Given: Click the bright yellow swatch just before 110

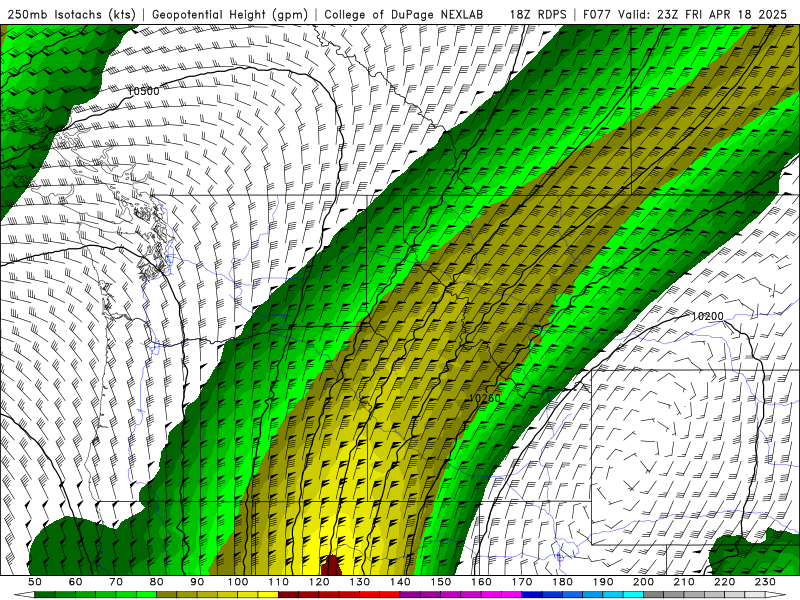Looking at the screenshot, I should click(x=268, y=594).
